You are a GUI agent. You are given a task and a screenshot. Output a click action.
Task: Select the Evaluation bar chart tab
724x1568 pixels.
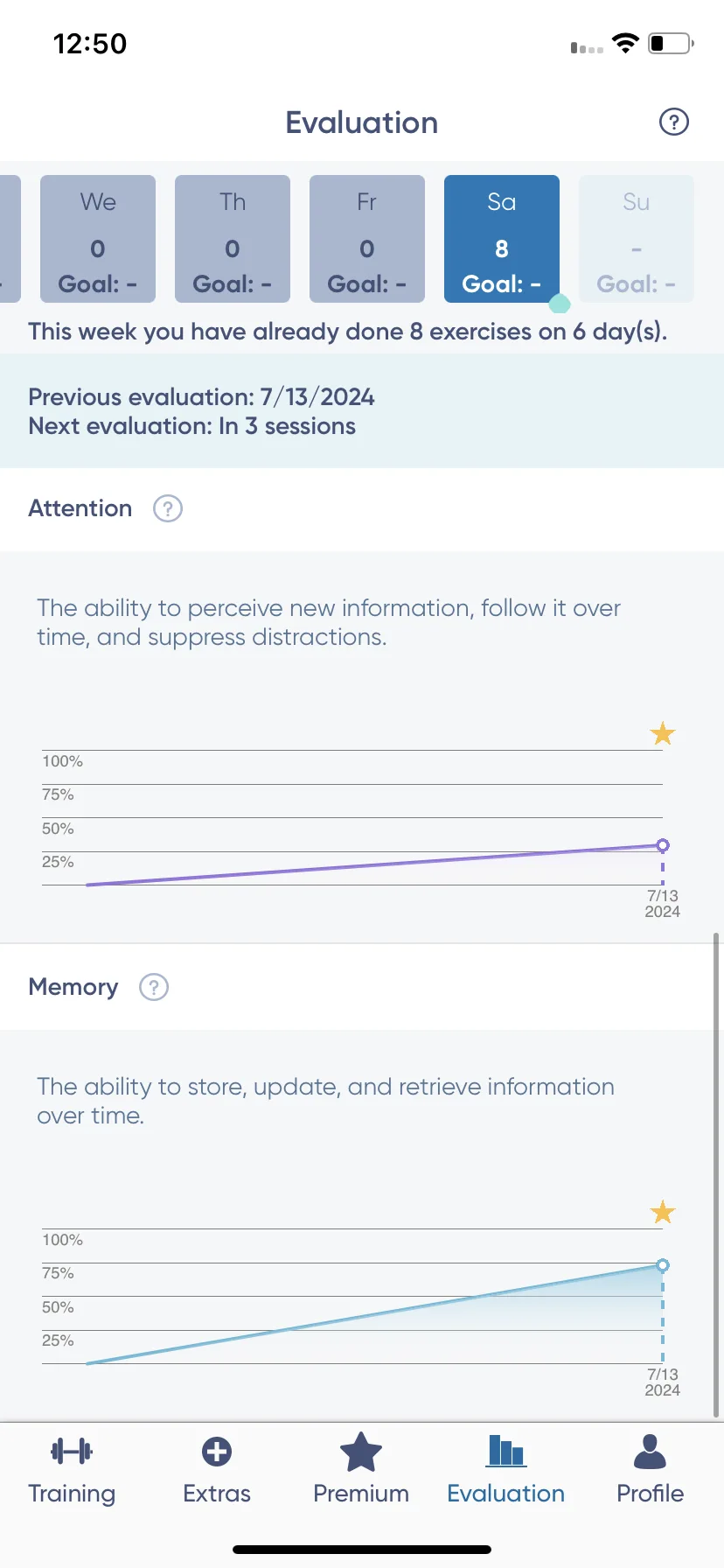tap(506, 1469)
